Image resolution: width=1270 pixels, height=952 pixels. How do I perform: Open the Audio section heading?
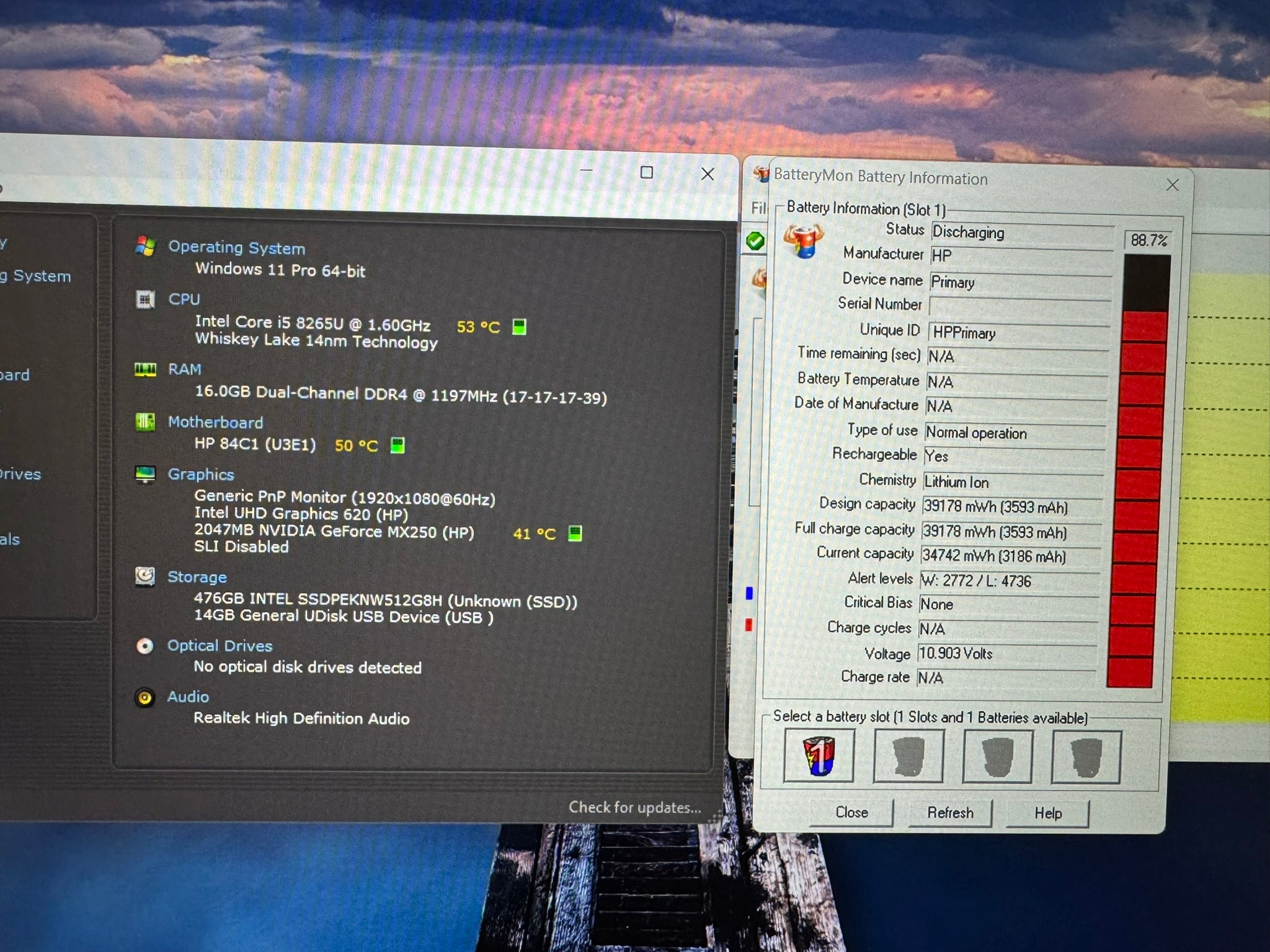(188, 697)
